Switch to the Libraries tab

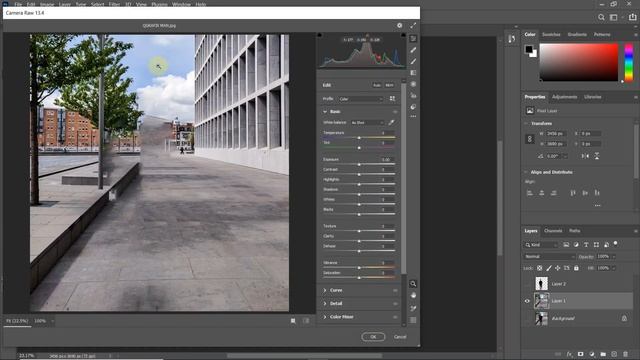593,97
